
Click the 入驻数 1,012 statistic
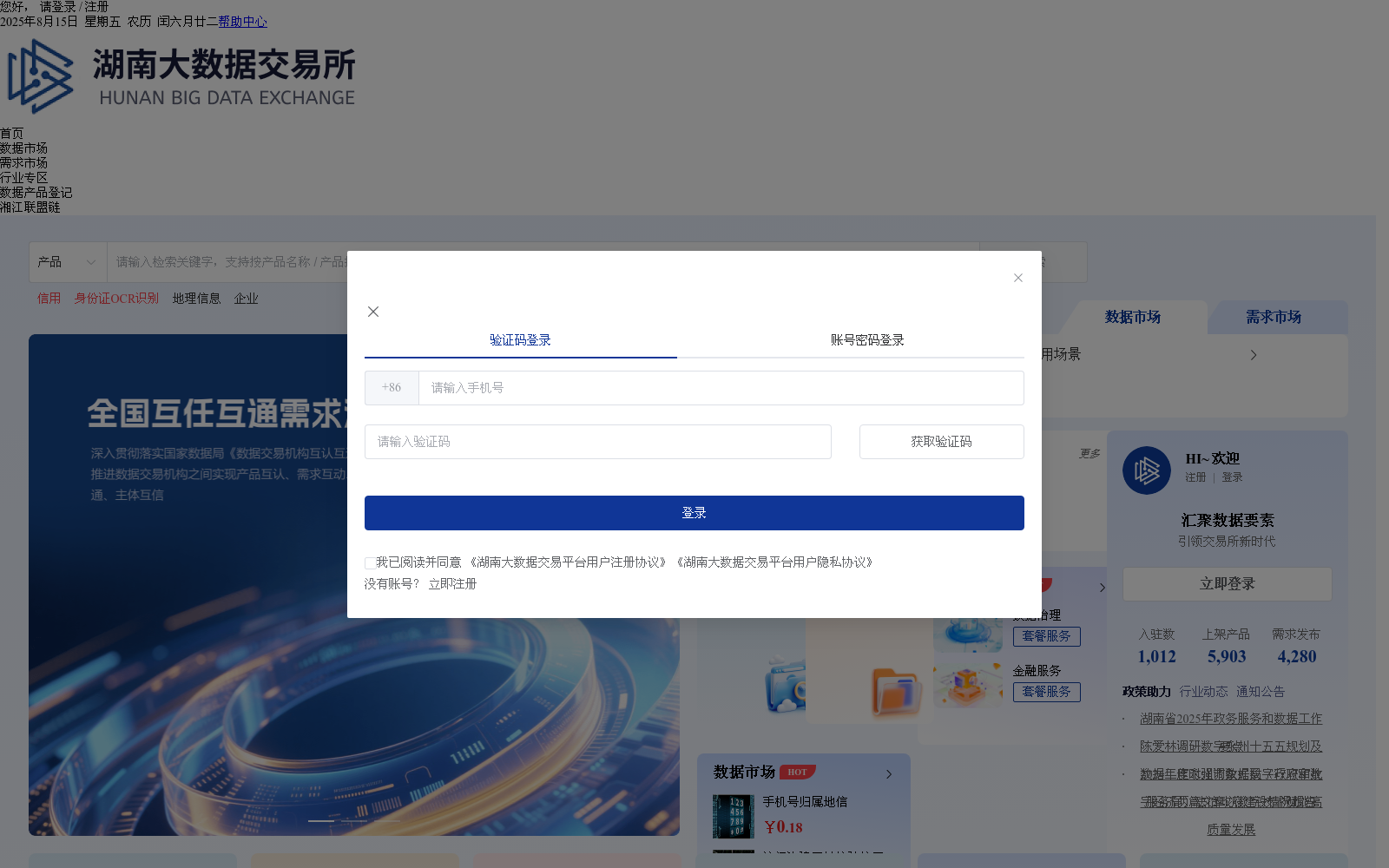(x=1157, y=647)
